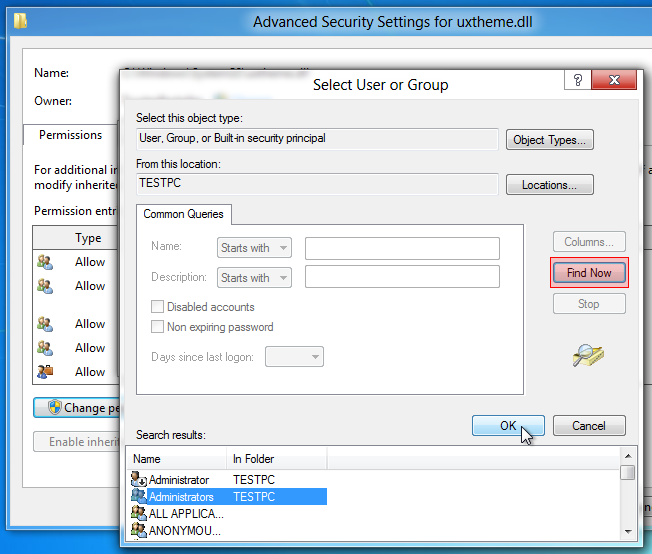Open the Locations chooser
The width and height of the screenshot is (652, 554).
(549, 185)
